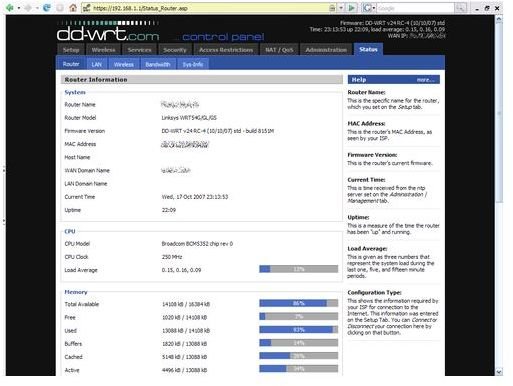
Task: Switch to the LAN sub-tab
Action: point(97,64)
